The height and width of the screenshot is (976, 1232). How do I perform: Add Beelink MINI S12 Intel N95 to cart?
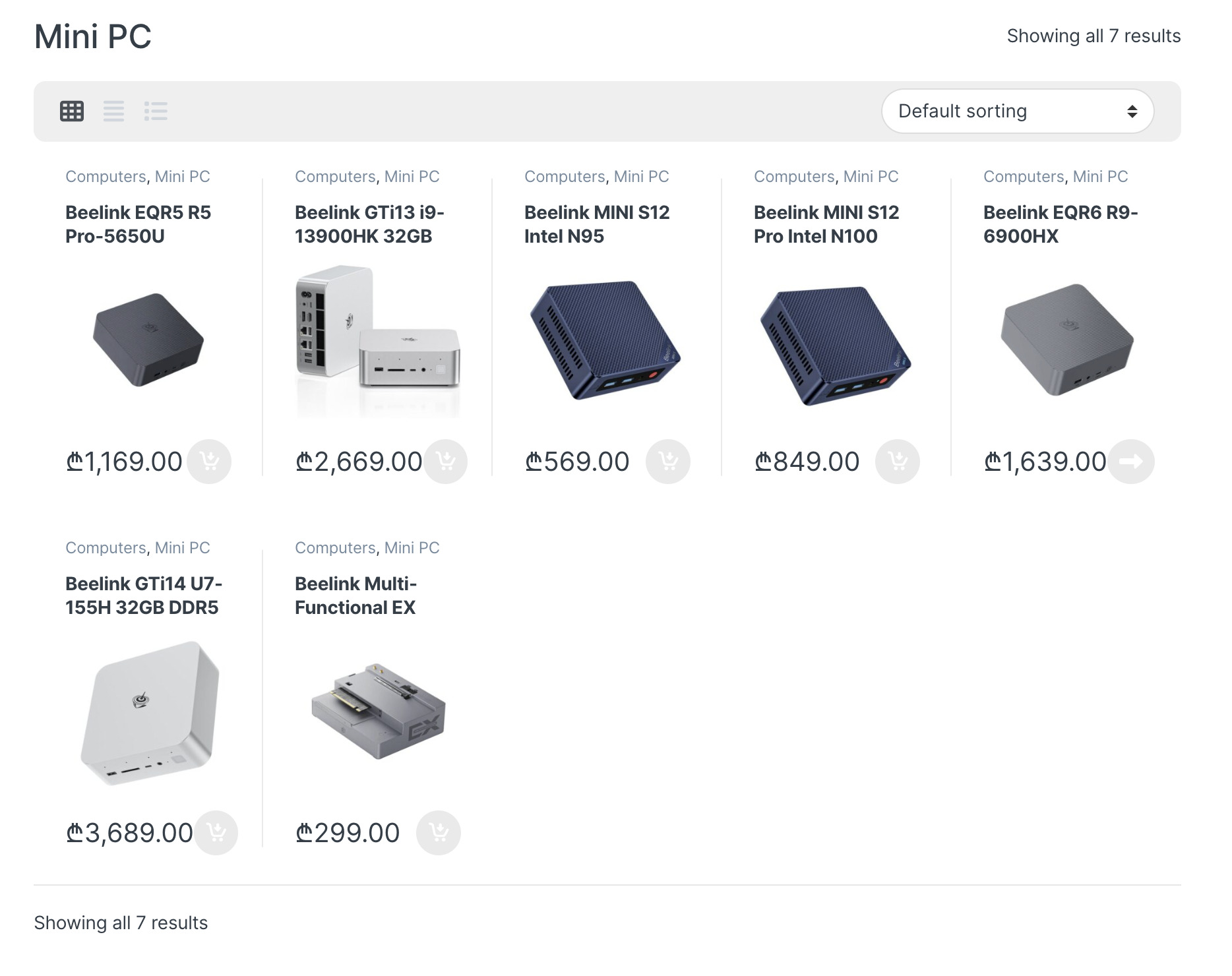pyautogui.click(x=668, y=462)
